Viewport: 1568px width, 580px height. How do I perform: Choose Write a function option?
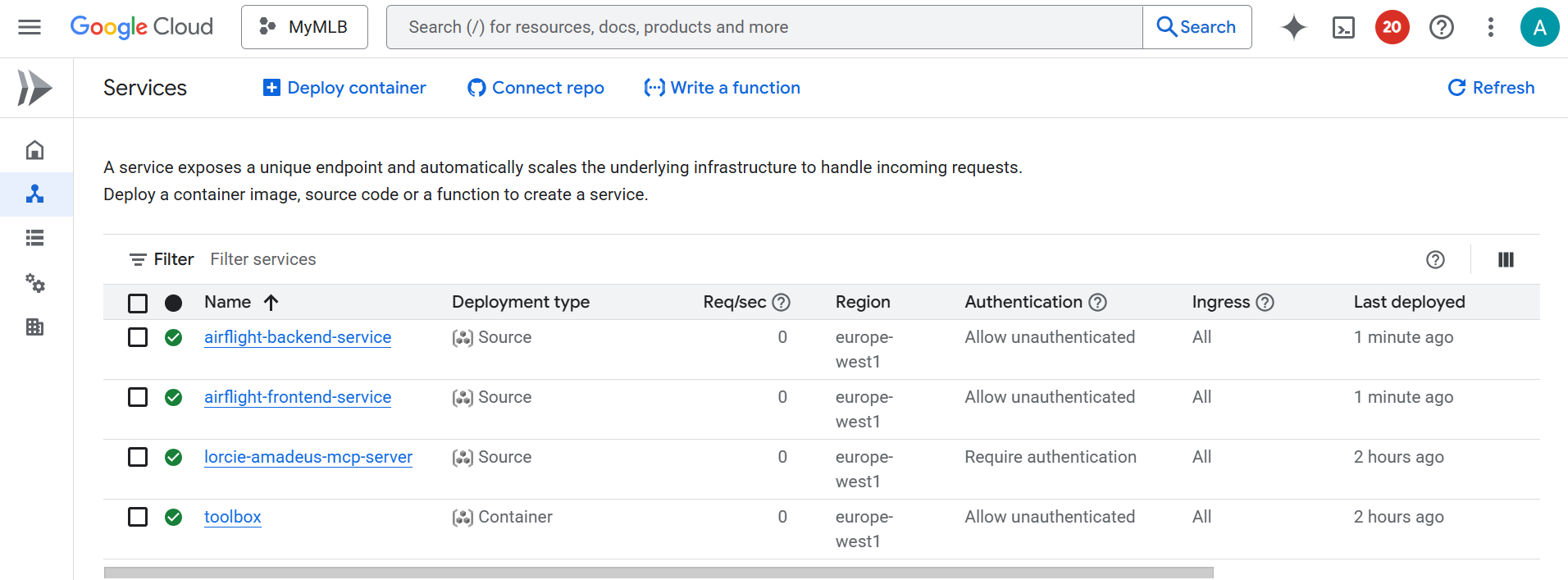[x=722, y=88]
